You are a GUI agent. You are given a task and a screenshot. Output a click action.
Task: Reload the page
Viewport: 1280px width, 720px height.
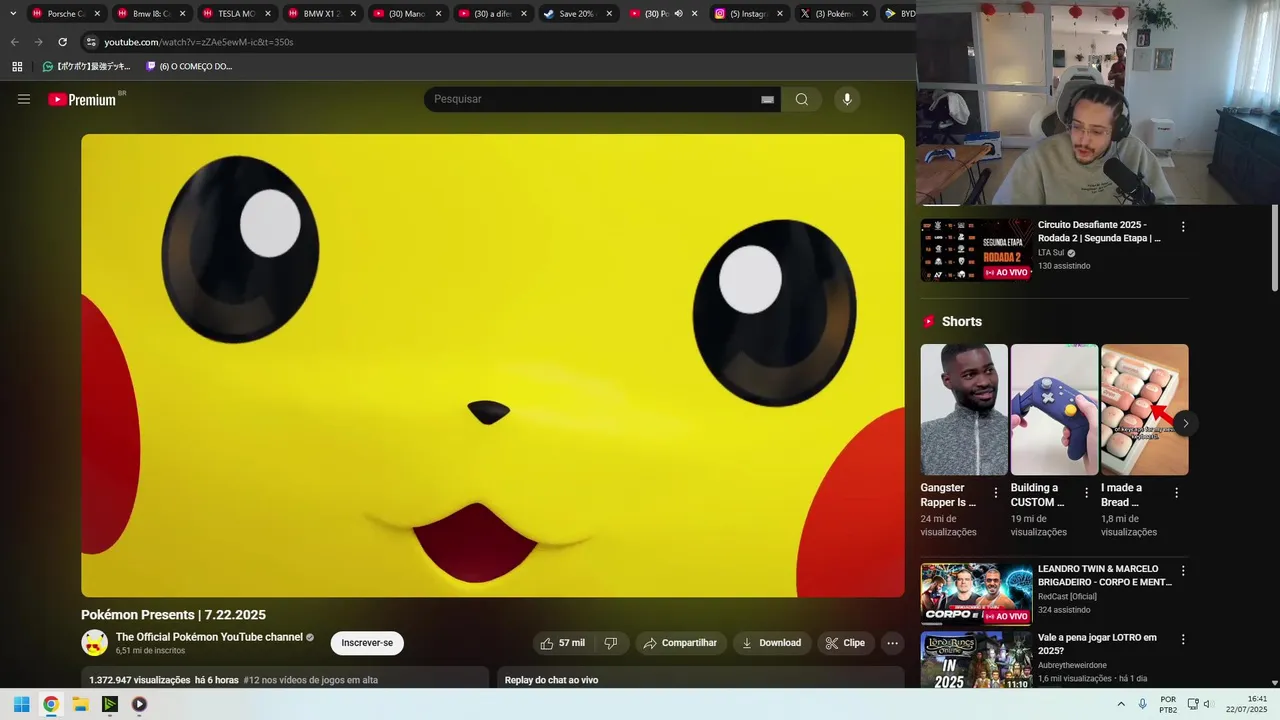(x=62, y=42)
